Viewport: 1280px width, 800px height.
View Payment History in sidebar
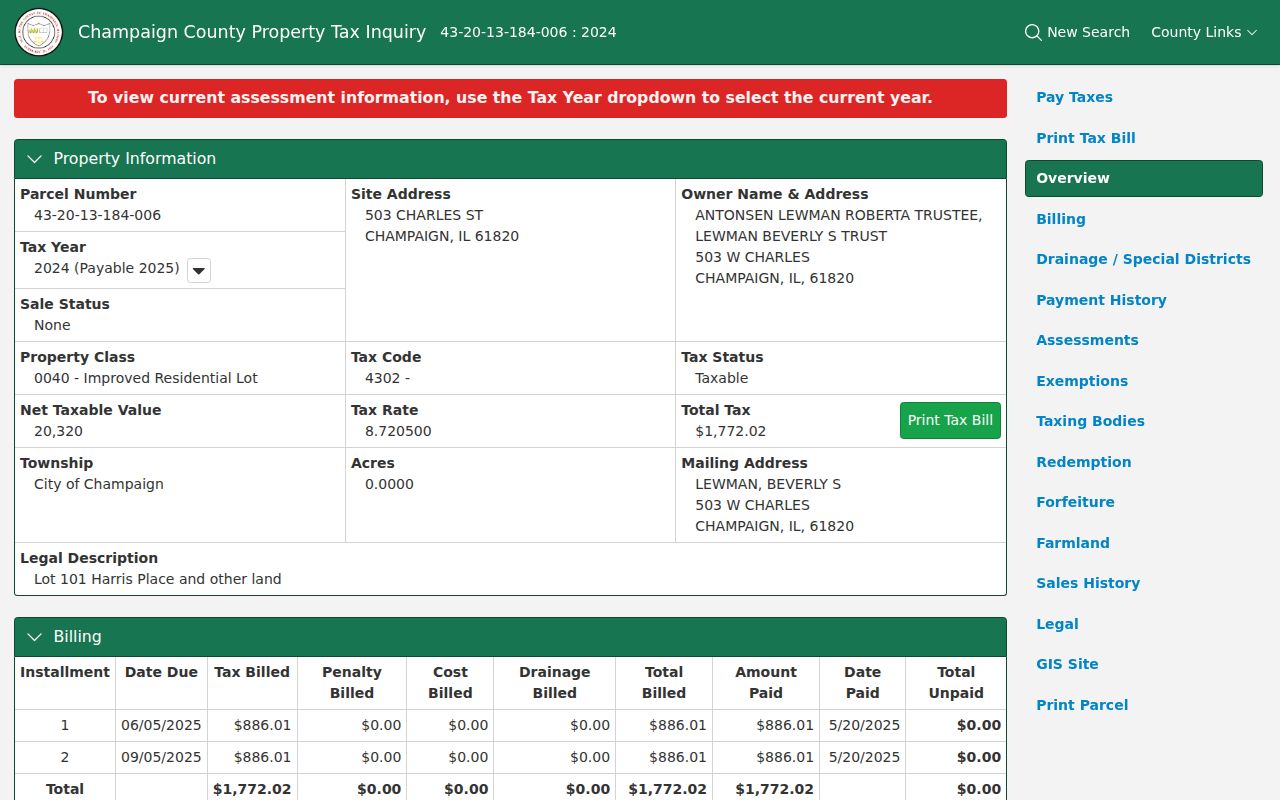pyautogui.click(x=1101, y=300)
